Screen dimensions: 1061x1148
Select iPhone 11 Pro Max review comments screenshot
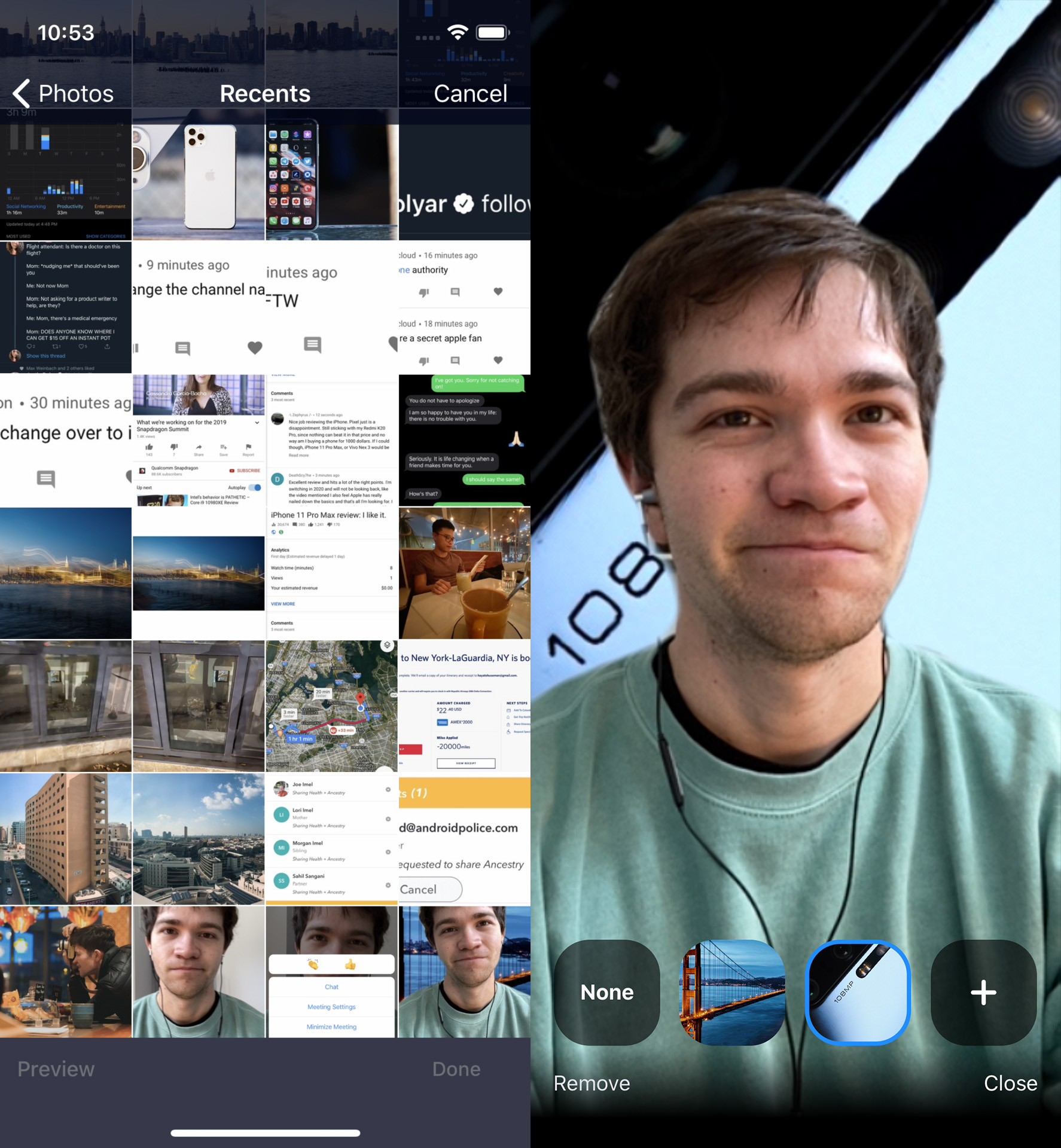(x=331, y=441)
